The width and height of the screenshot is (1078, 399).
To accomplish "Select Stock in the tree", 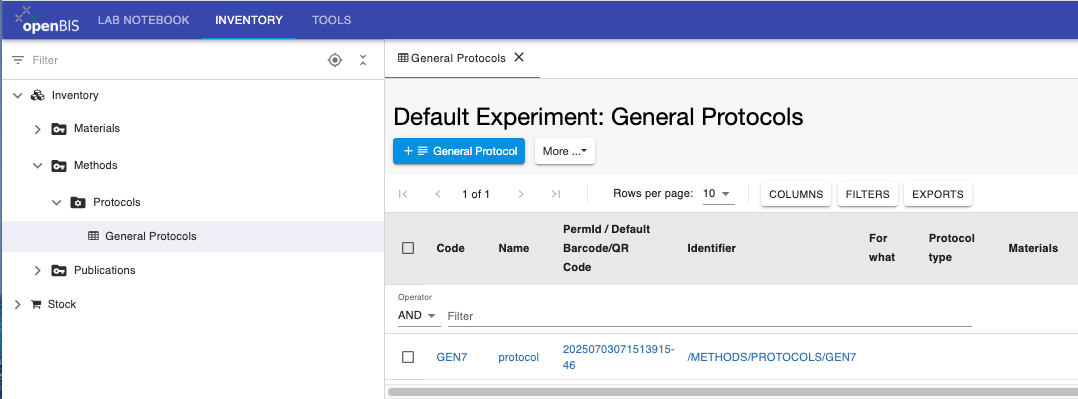I will 62,304.
